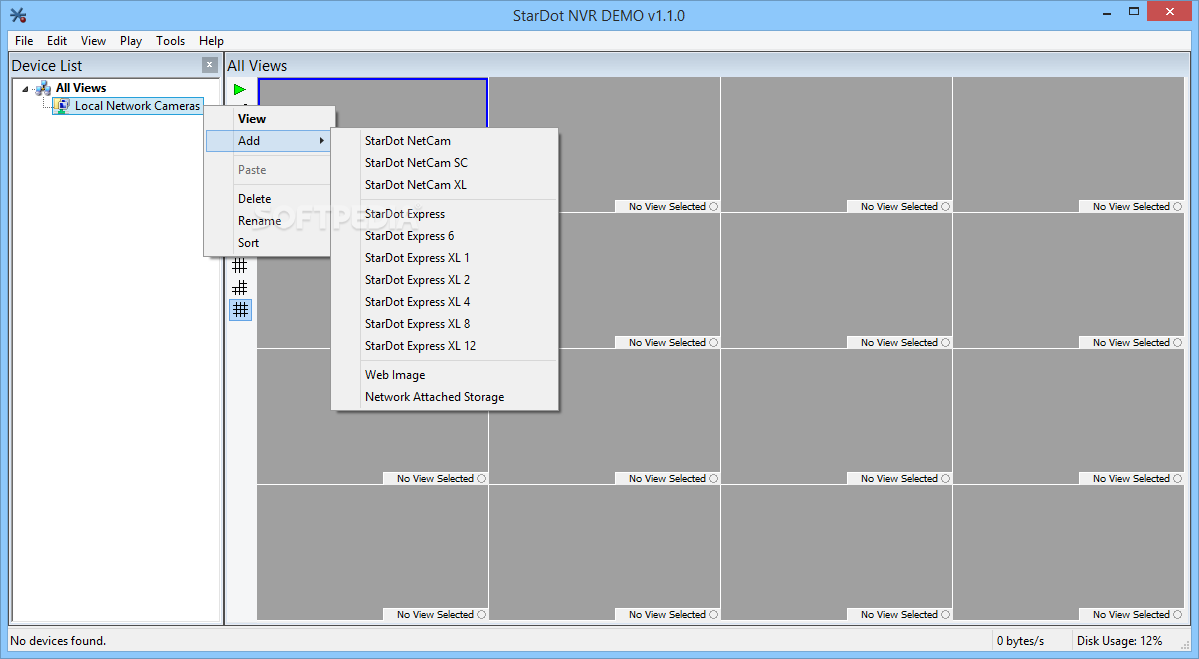Add a StarDot NetCam SC device
The width and height of the screenshot is (1199, 659).
coord(445,163)
